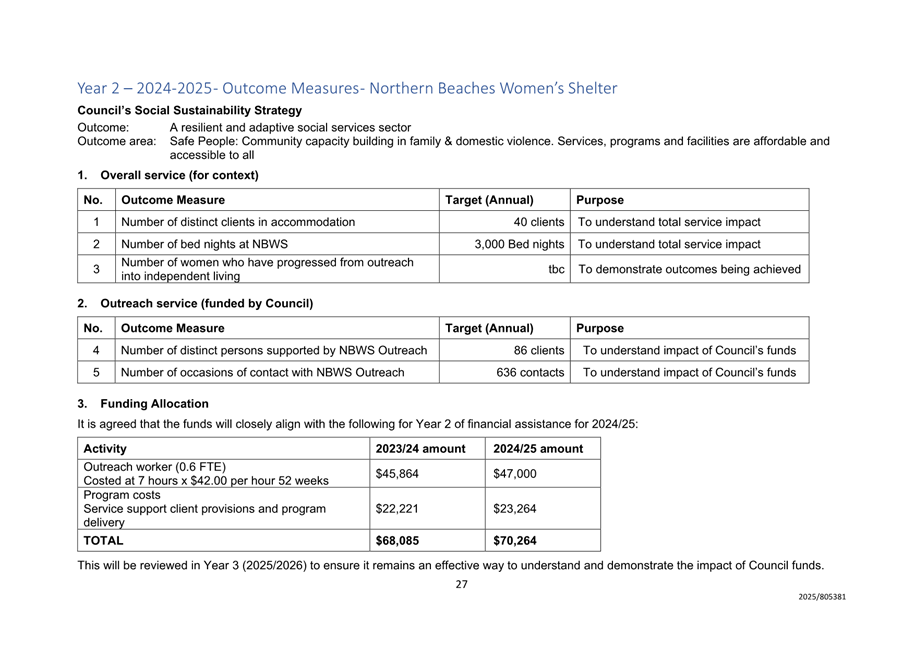Select the "$70,264" total for 2024/25
Viewport: 915px width, 647px height.
pyautogui.click(x=515, y=541)
